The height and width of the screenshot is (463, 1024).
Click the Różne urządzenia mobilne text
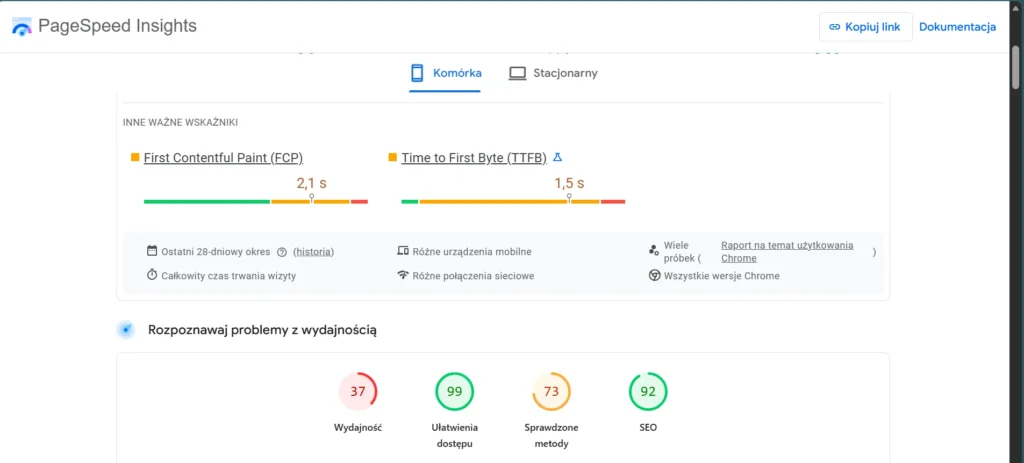[472, 251]
